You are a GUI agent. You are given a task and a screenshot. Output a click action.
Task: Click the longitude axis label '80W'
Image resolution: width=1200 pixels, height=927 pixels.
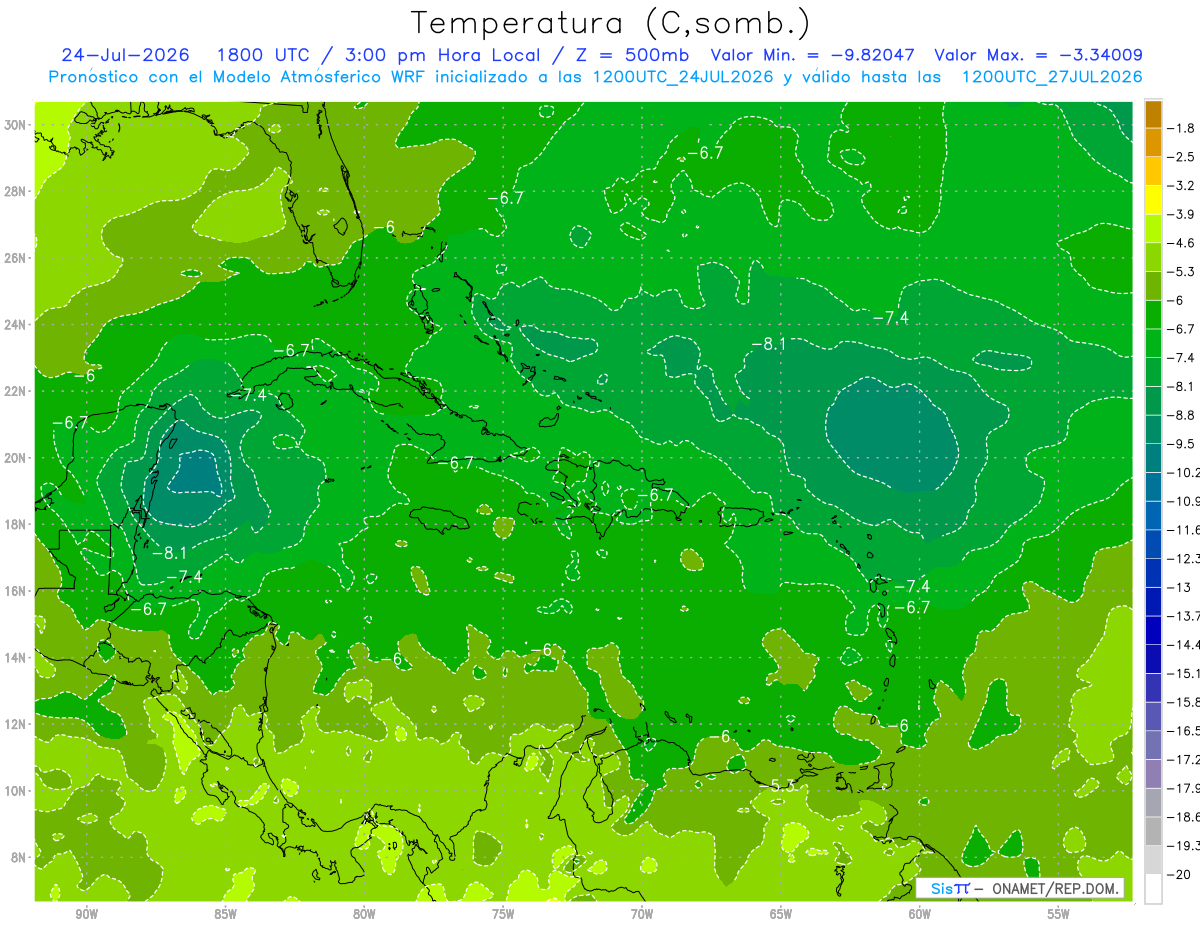click(x=364, y=914)
